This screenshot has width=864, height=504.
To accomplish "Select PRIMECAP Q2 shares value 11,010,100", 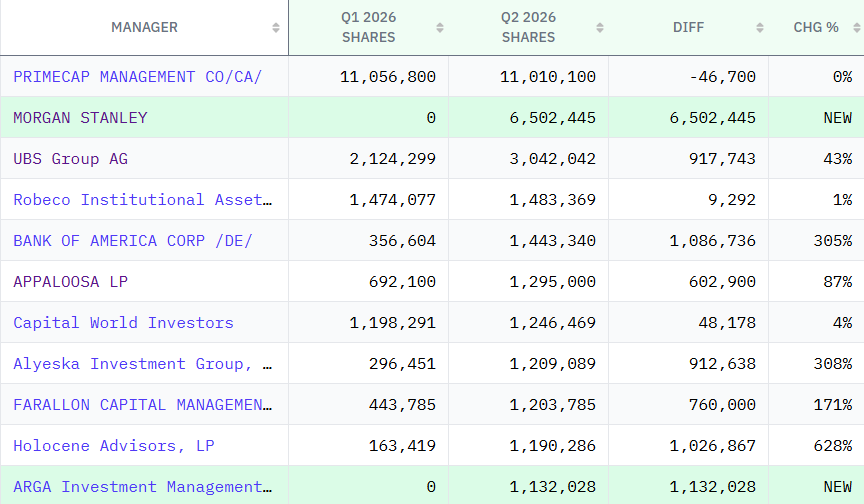I will coord(548,77).
